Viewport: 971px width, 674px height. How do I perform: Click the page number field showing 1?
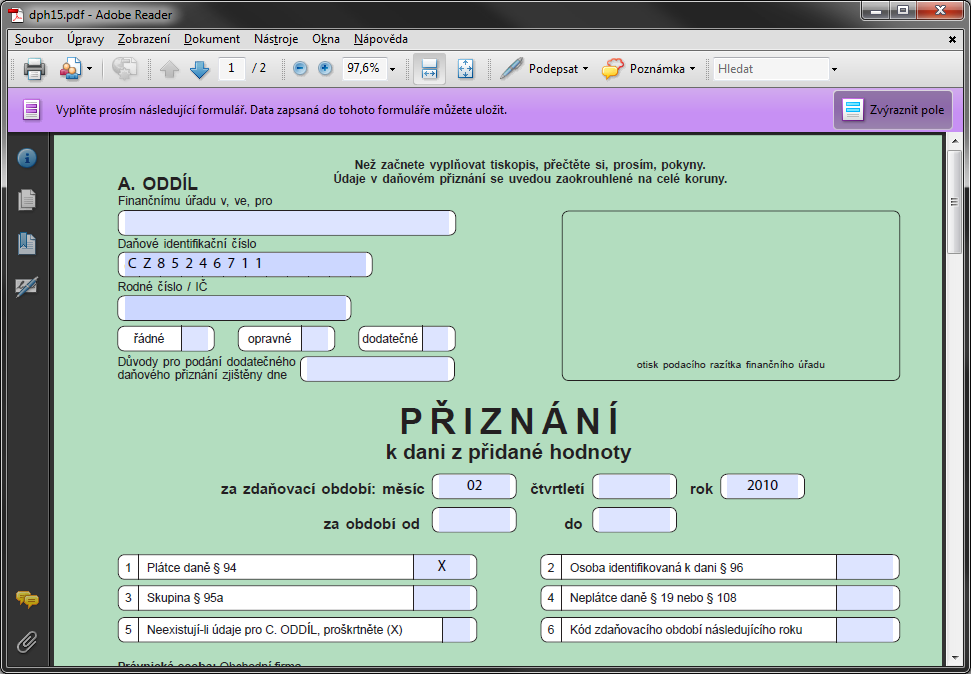pos(232,68)
